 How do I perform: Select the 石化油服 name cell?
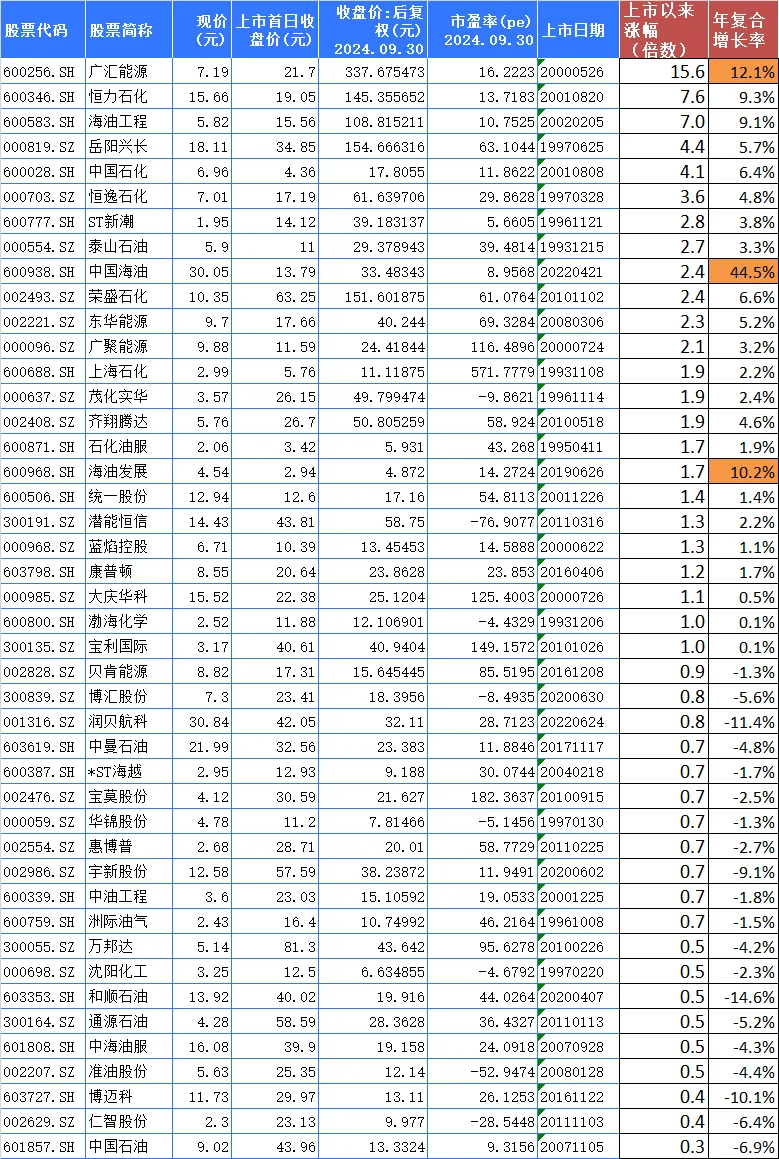pyautogui.click(x=129, y=446)
